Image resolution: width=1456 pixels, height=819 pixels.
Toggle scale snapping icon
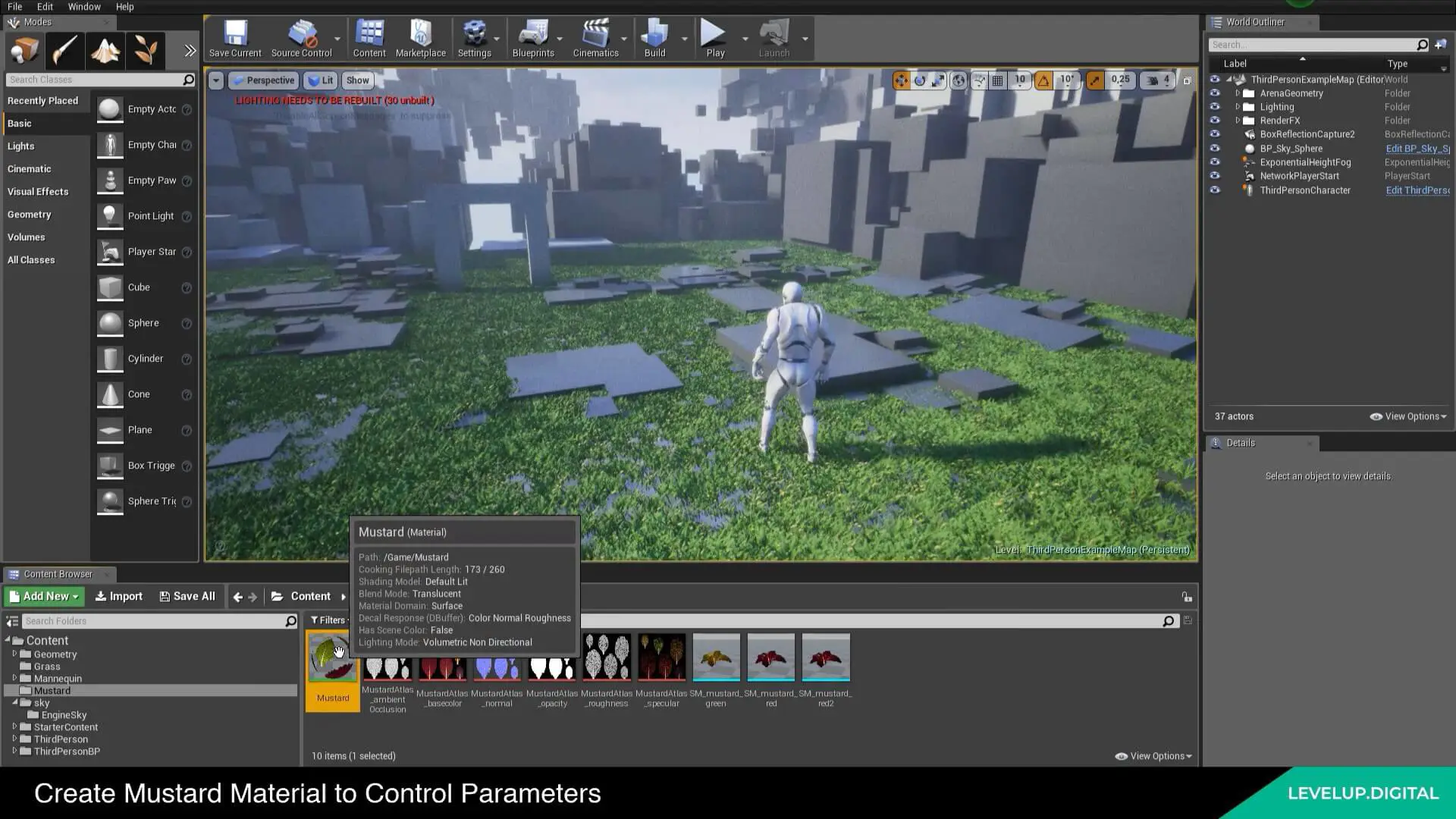[1094, 80]
